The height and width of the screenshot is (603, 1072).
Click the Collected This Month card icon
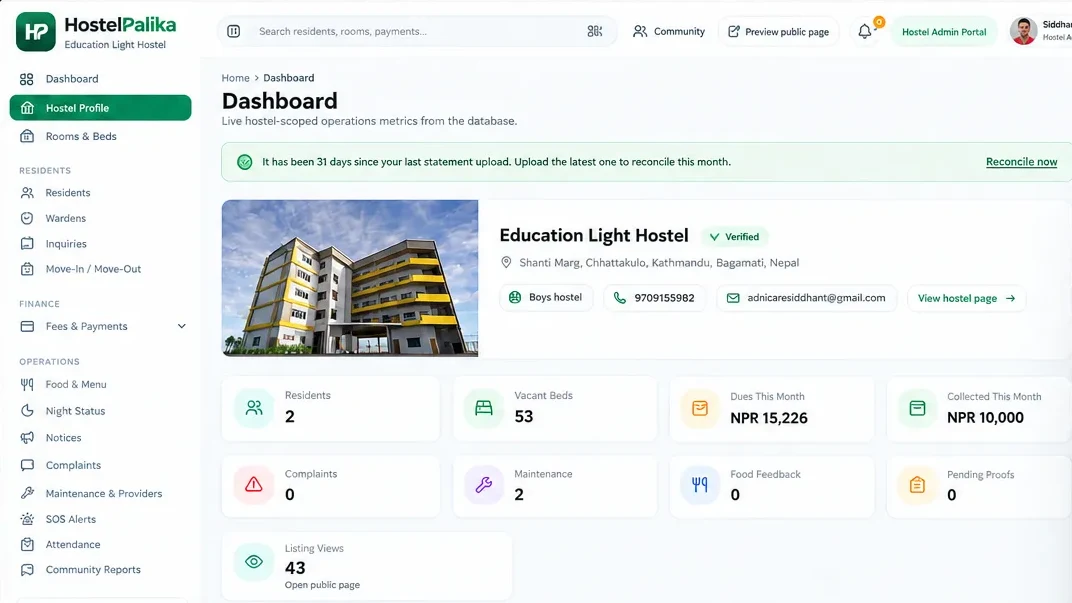point(917,408)
